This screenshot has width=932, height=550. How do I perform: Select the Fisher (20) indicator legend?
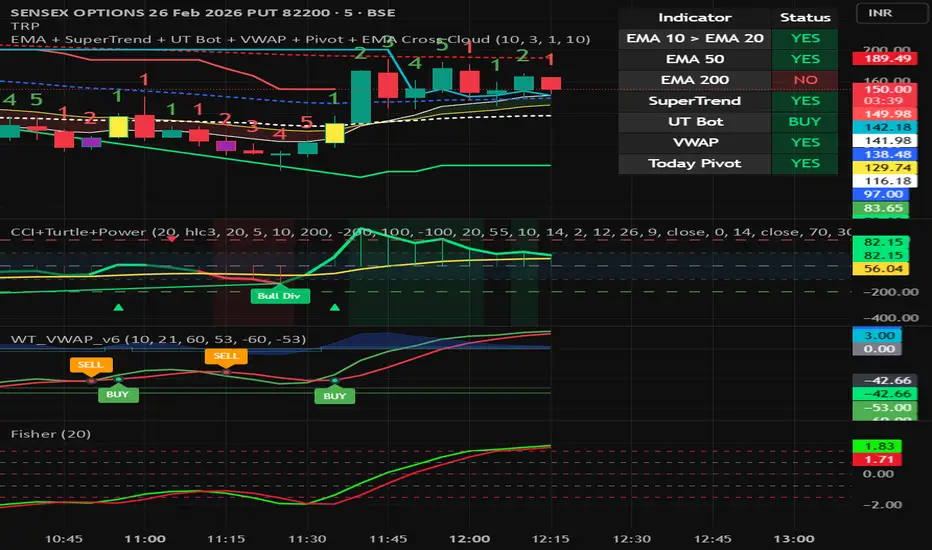pos(51,433)
